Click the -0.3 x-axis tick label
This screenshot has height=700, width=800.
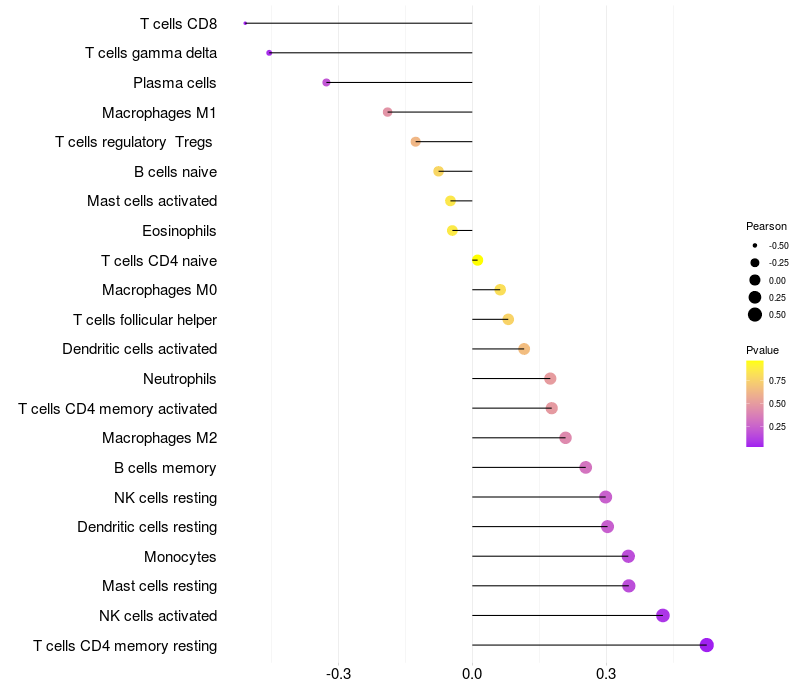338,673
